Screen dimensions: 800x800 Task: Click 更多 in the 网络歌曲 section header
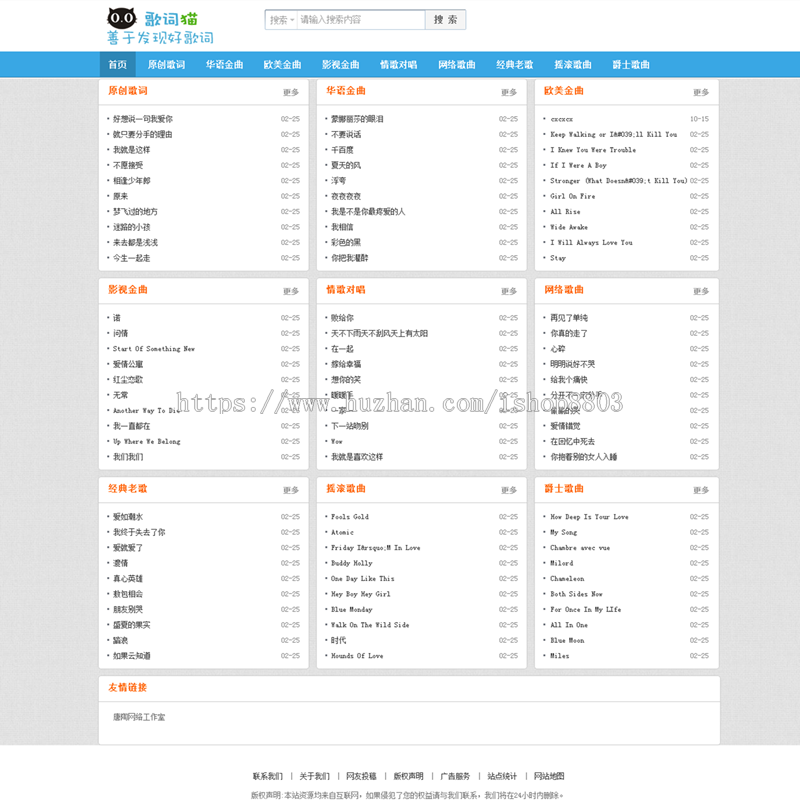point(701,291)
